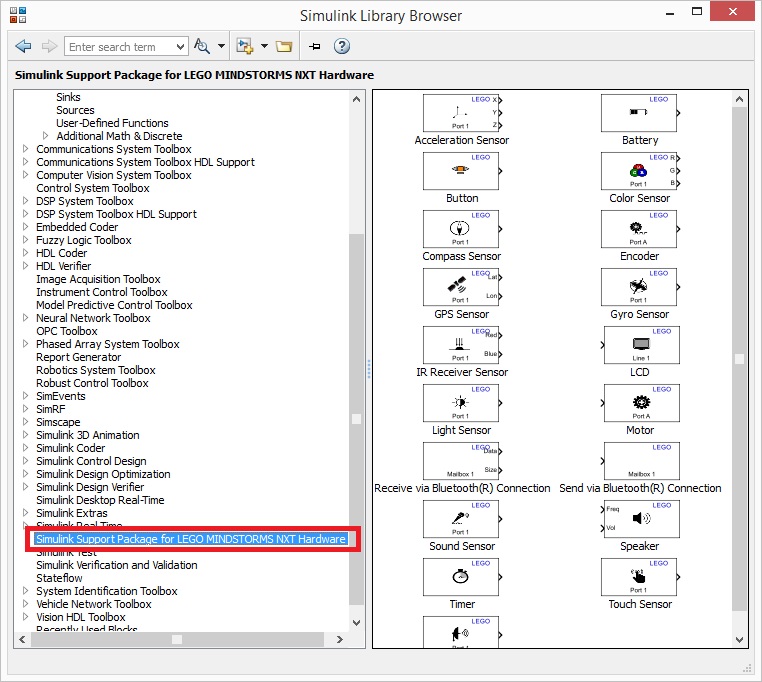The height and width of the screenshot is (682, 762).
Task: Select the Light Sensor block
Action: pyautogui.click(x=462, y=403)
